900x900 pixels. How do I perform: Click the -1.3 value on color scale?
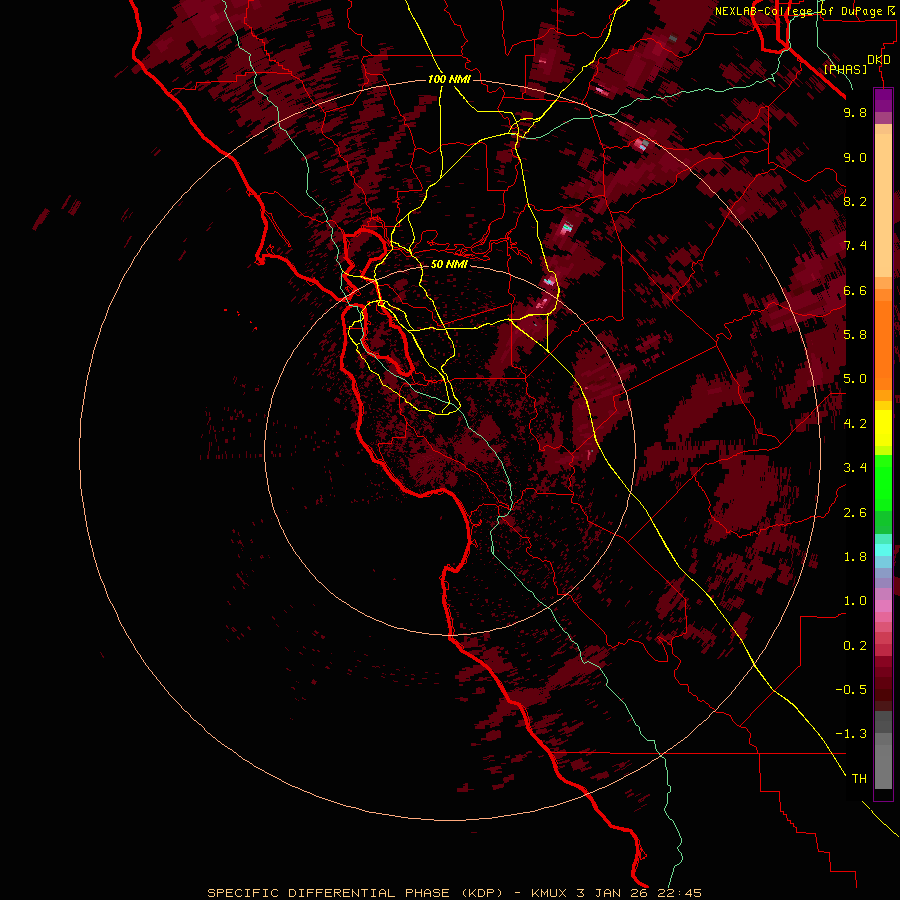point(851,734)
